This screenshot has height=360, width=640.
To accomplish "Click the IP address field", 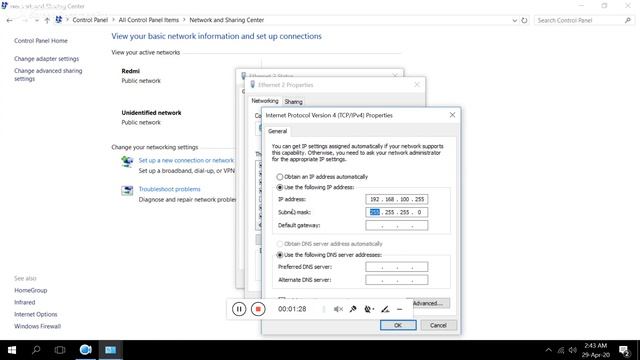I will tap(397, 199).
